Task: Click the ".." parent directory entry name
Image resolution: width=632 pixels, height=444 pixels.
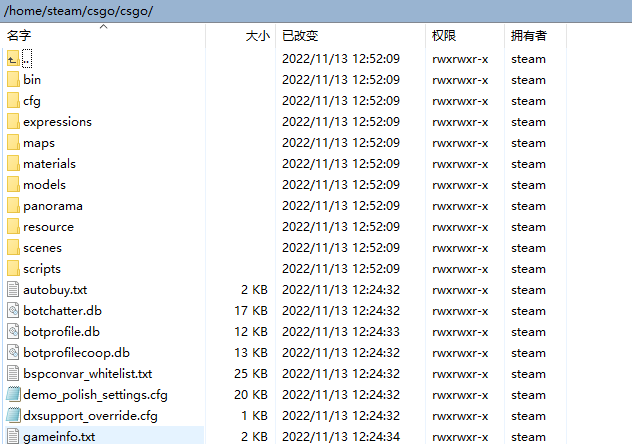Action: click(27, 59)
